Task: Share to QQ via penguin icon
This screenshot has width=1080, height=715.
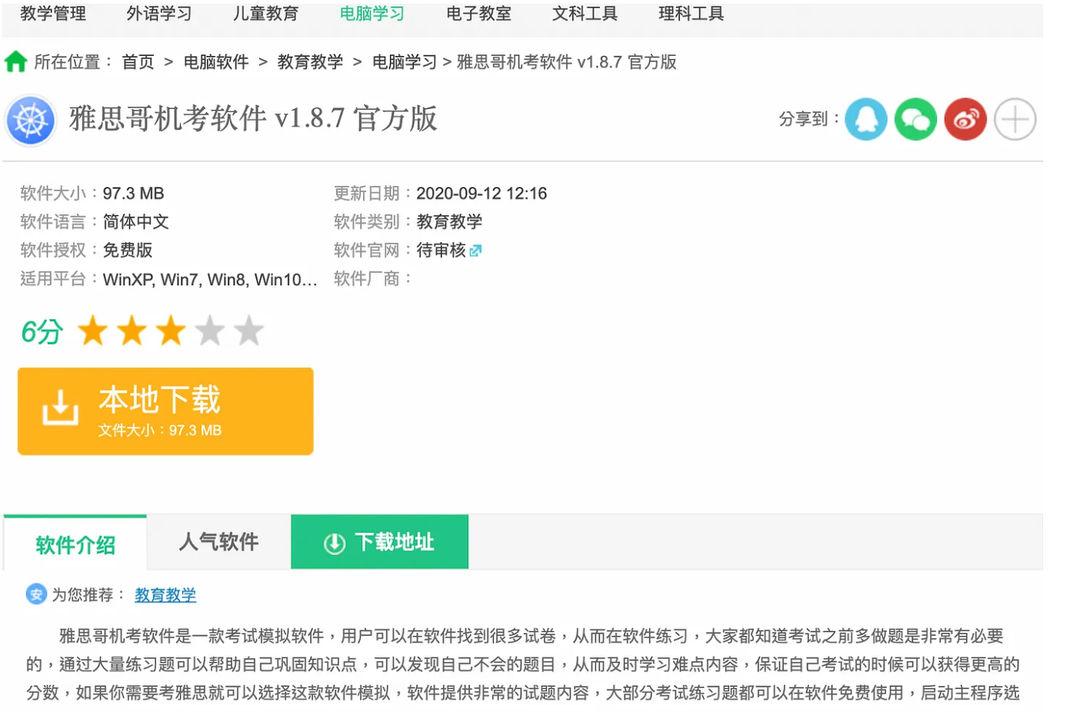Action: pos(866,119)
